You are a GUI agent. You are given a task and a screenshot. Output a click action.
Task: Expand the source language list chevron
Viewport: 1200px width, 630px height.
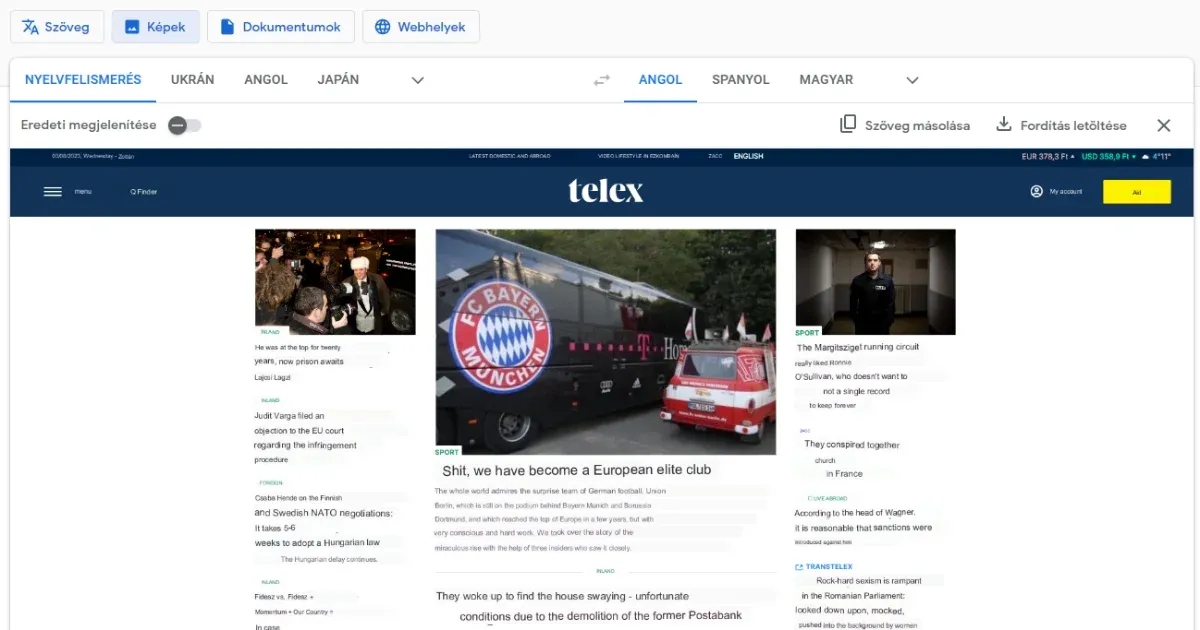418,80
